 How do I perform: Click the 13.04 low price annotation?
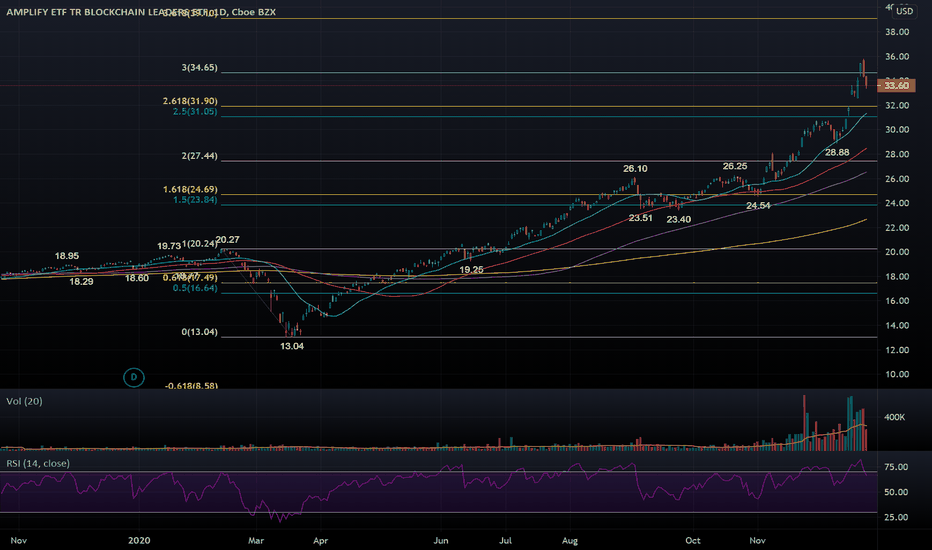[x=292, y=346]
